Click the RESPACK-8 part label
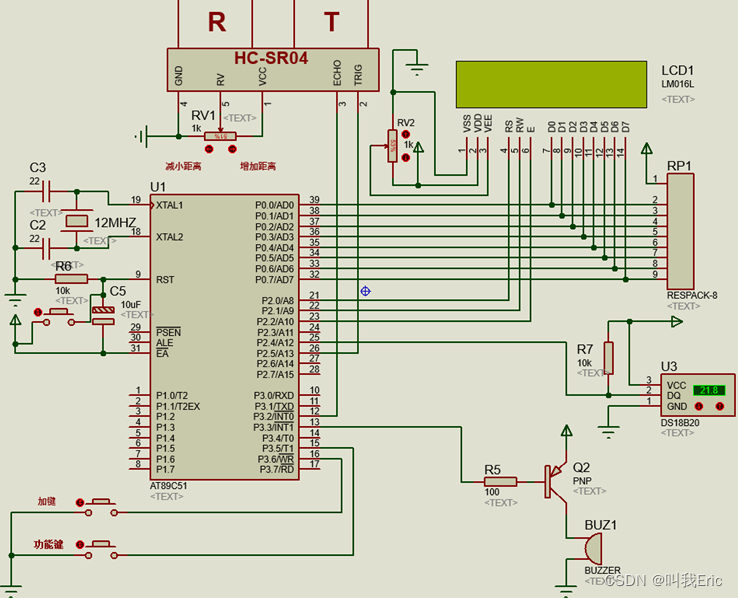This screenshot has width=738, height=598. [692, 295]
